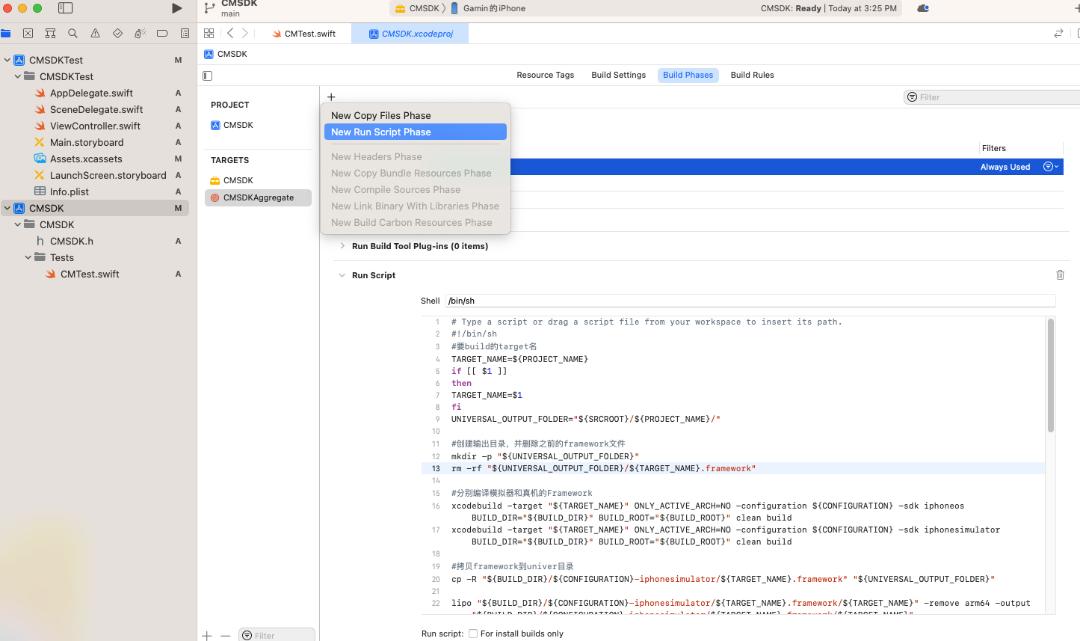Image resolution: width=1080 pixels, height=641 pixels.
Task: Click the Shell path input field
Action: (x=750, y=301)
